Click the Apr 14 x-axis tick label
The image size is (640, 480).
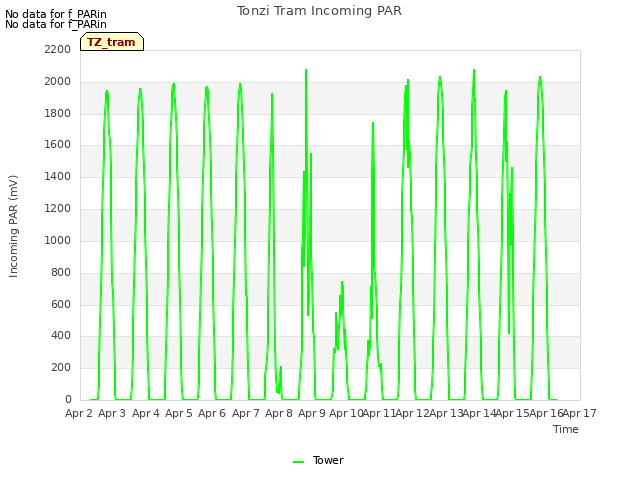[479, 413]
